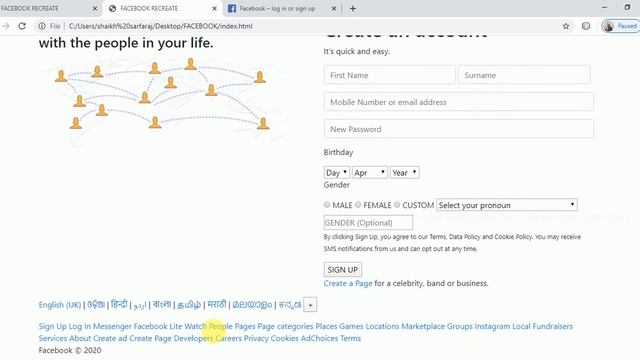Open the Games footer link

point(351,326)
